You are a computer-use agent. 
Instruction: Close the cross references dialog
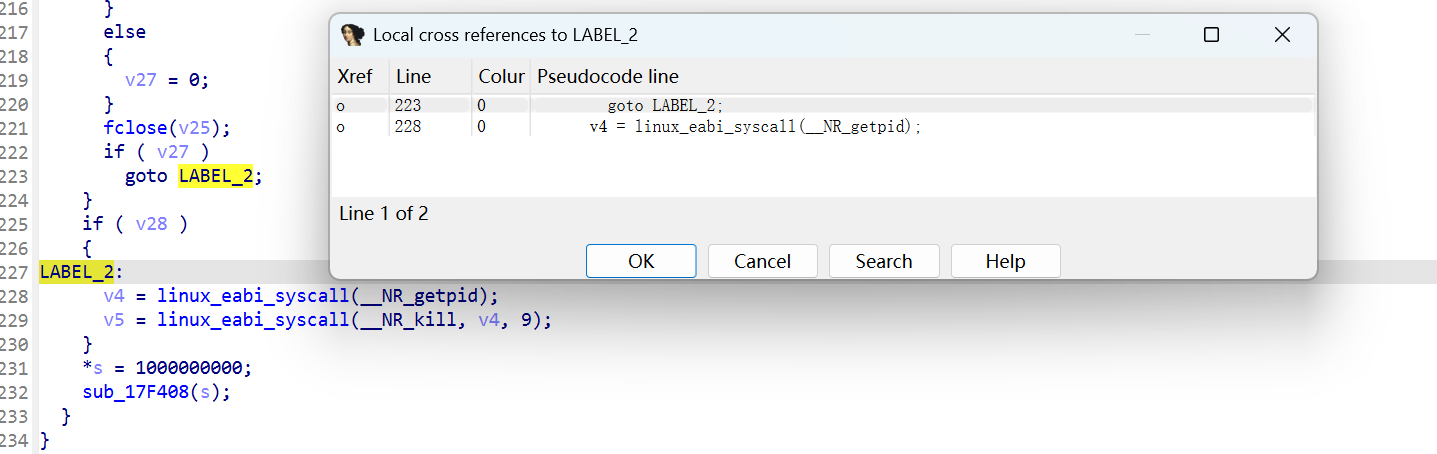pyautogui.click(x=1282, y=35)
